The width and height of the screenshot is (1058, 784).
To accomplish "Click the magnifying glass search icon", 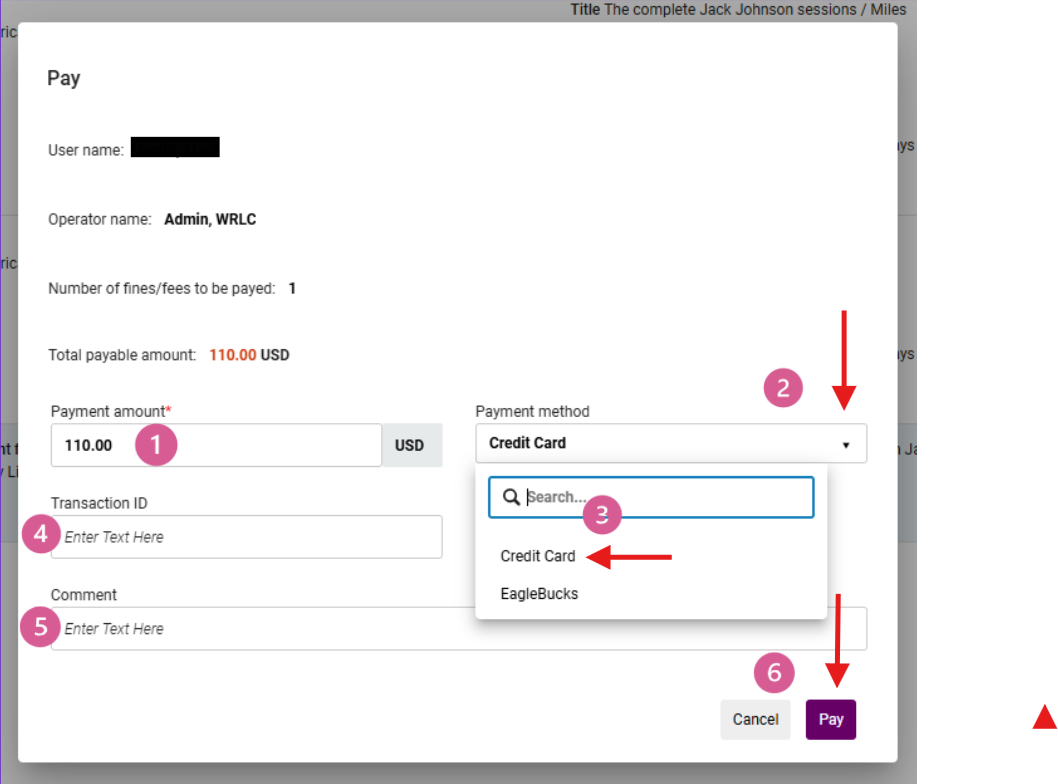I will (x=510, y=497).
